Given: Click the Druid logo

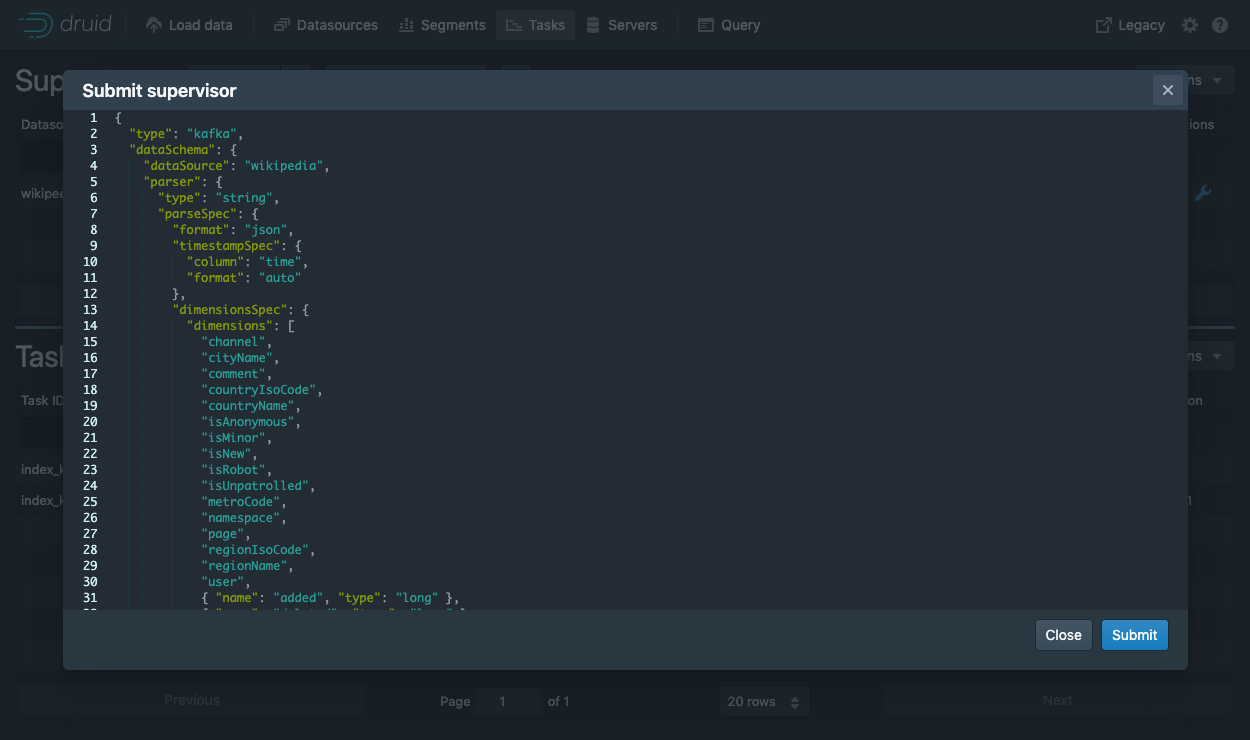Looking at the screenshot, I should pyautogui.click(x=66, y=25).
